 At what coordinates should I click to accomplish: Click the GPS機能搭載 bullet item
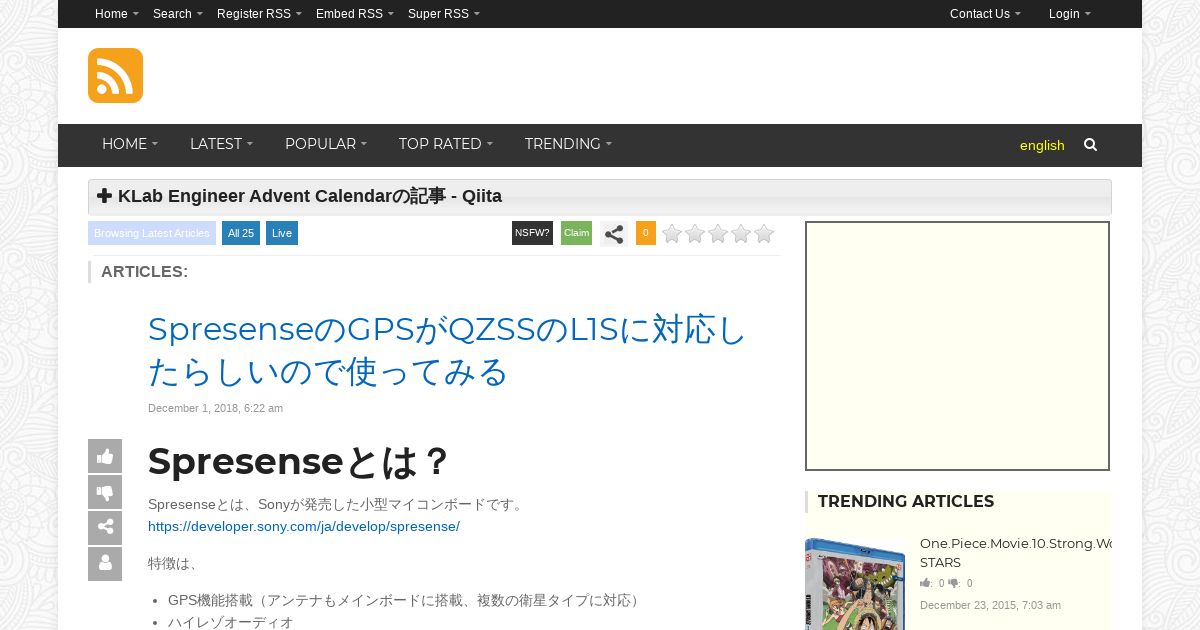pos(405,600)
